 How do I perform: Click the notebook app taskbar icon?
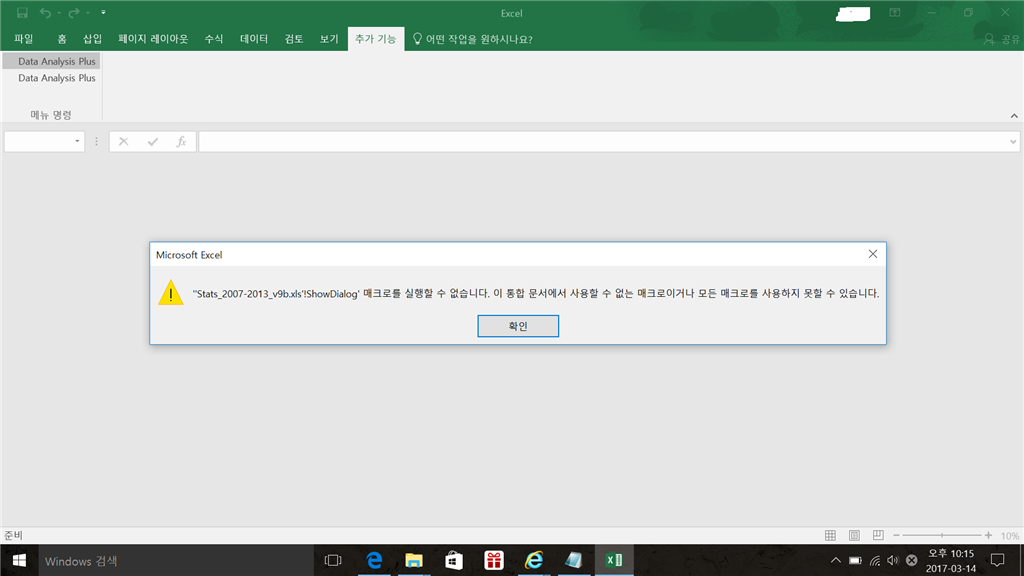tap(573, 560)
